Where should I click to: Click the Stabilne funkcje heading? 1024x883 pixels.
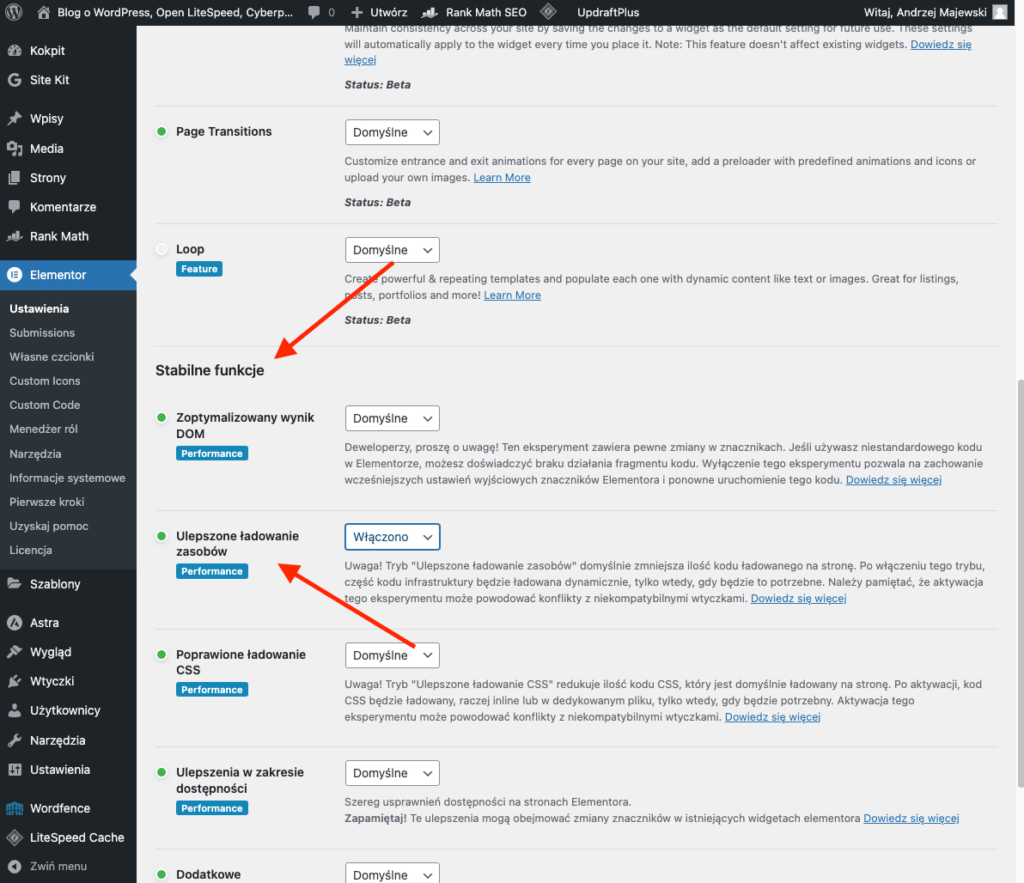[210, 370]
